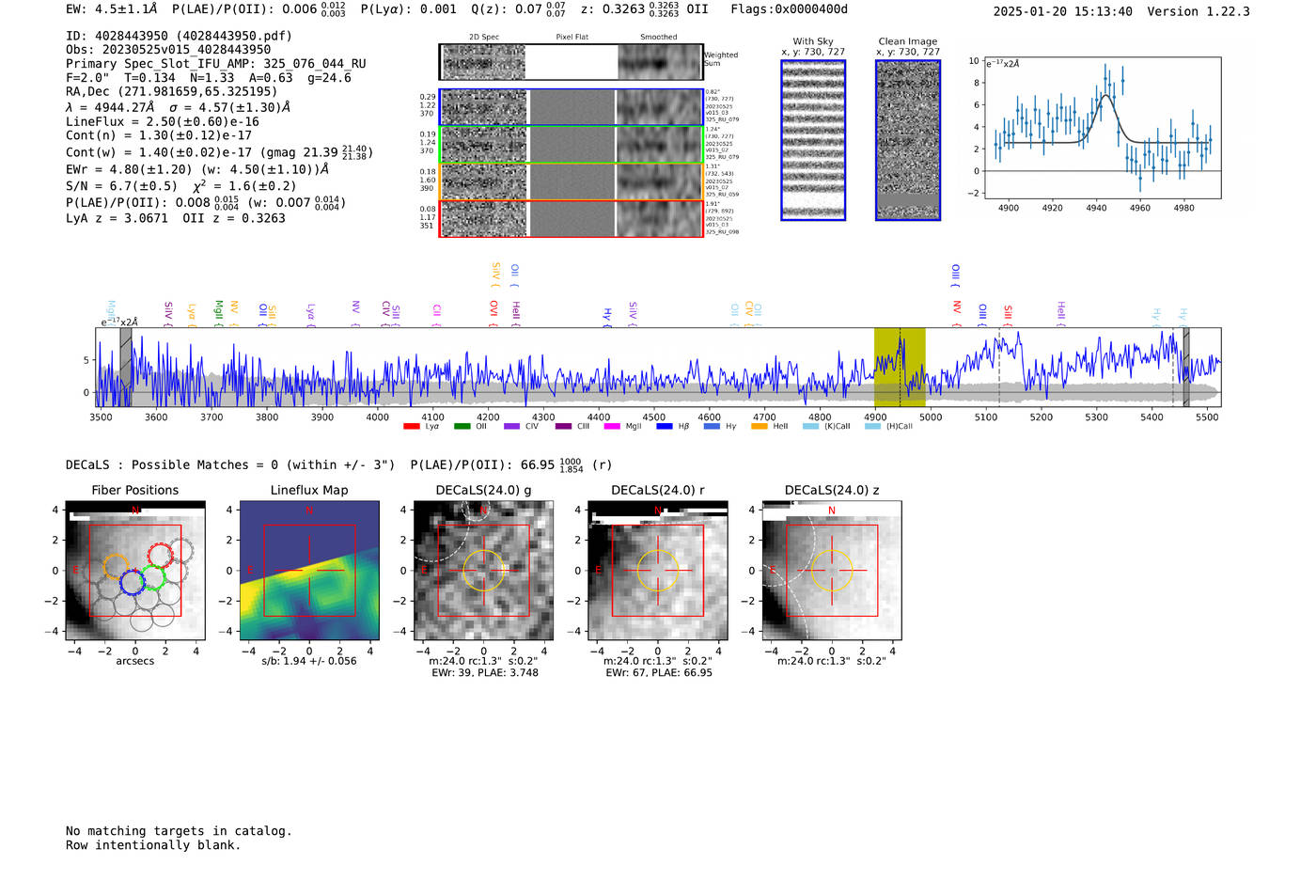Click the LineFlux = 2.50(±0.60)e-16 value
Viewport: 1316px width, 896px height.
(163, 121)
